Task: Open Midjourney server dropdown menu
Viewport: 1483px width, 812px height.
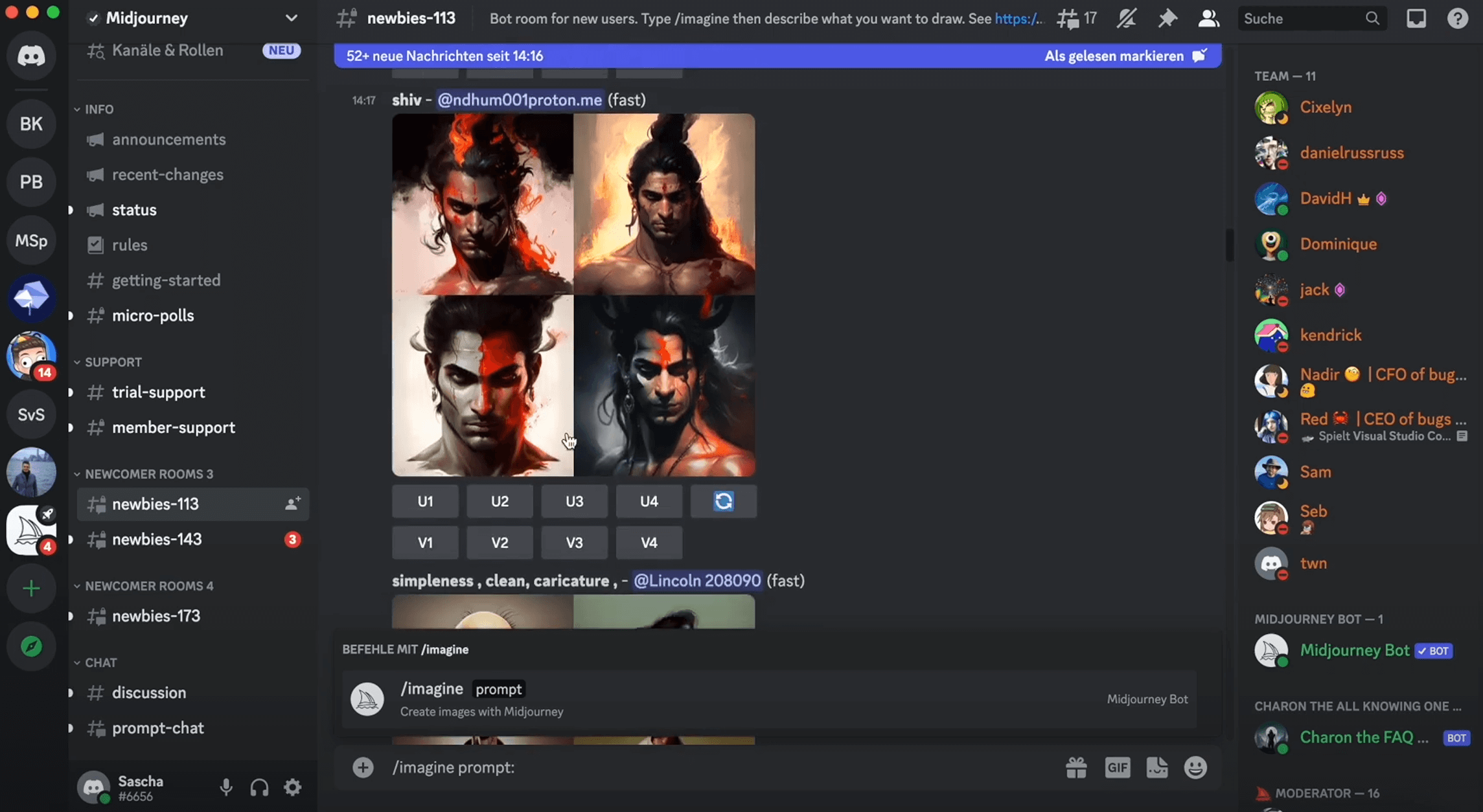Action: coord(291,18)
